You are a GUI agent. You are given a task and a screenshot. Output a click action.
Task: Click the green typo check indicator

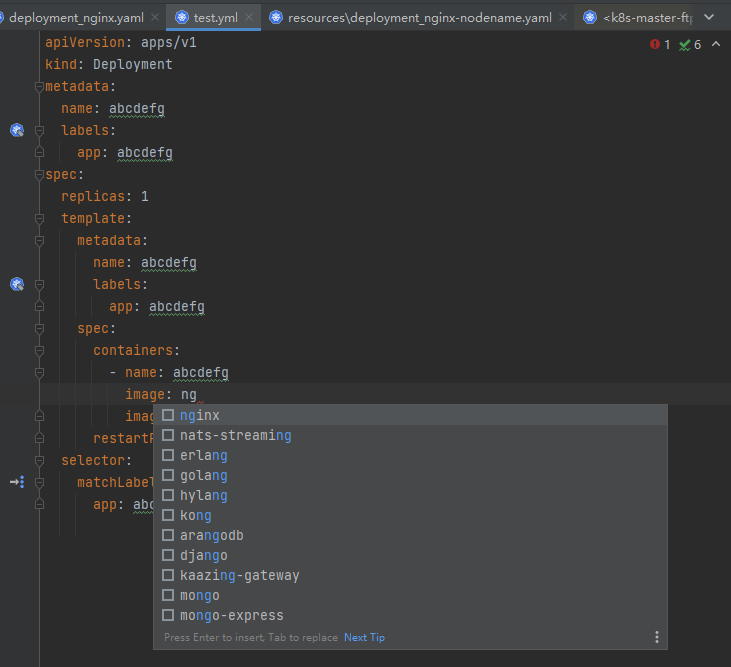click(684, 45)
